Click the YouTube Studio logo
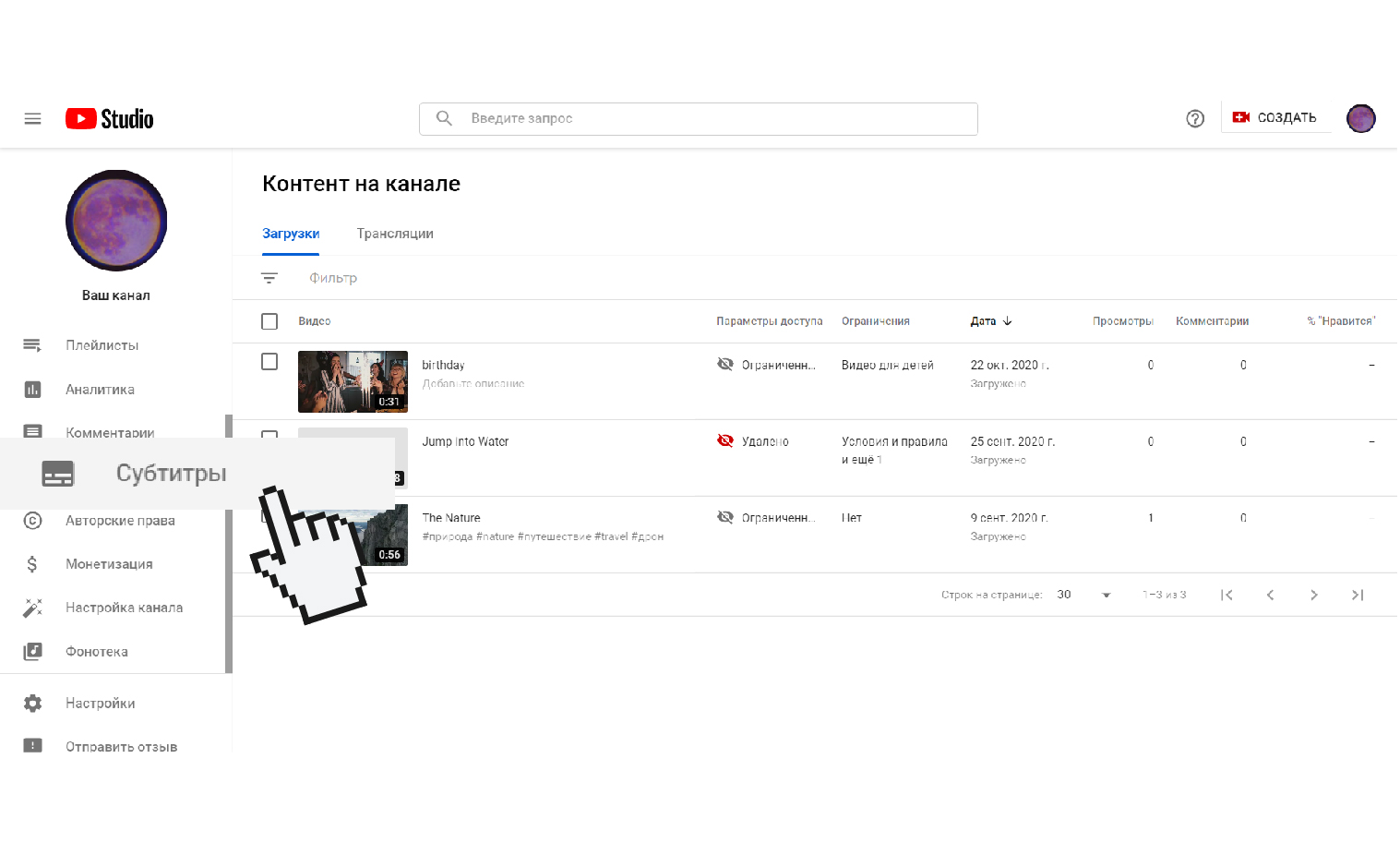The width and height of the screenshot is (1400, 867). [x=110, y=119]
